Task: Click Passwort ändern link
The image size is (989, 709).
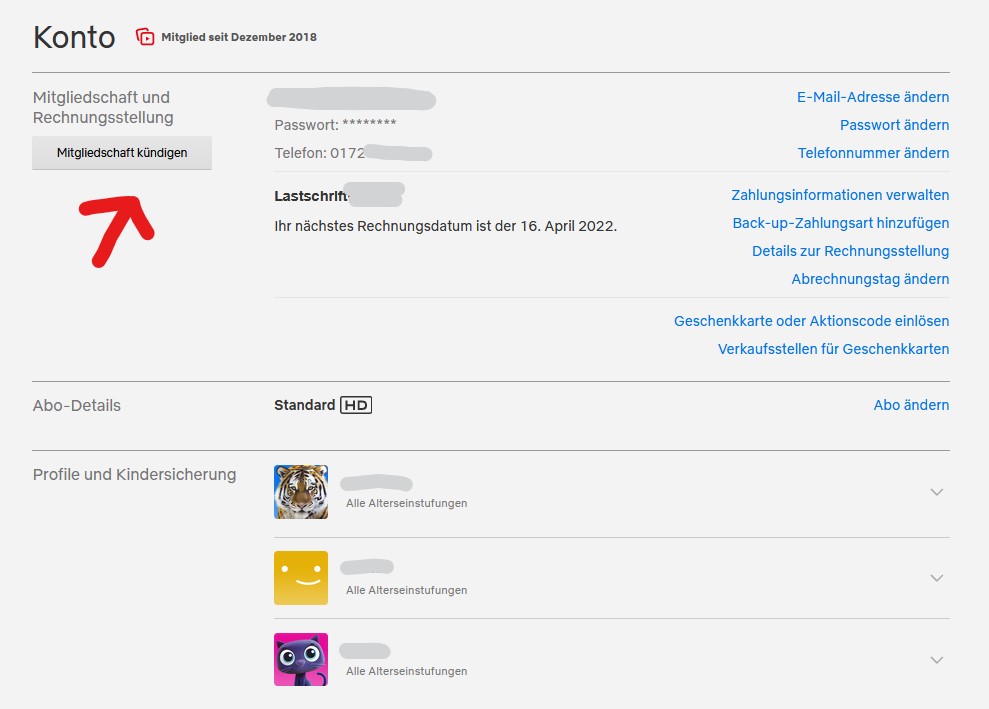Action: click(x=894, y=125)
